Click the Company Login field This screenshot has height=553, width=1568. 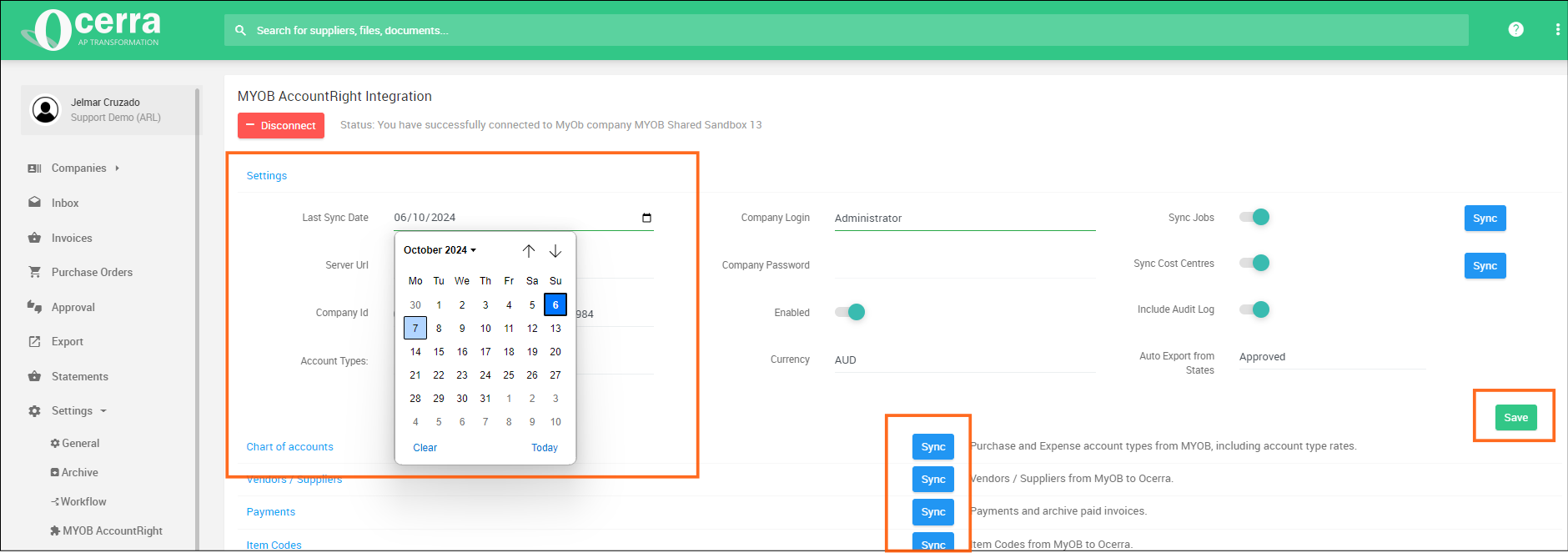[x=965, y=219]
